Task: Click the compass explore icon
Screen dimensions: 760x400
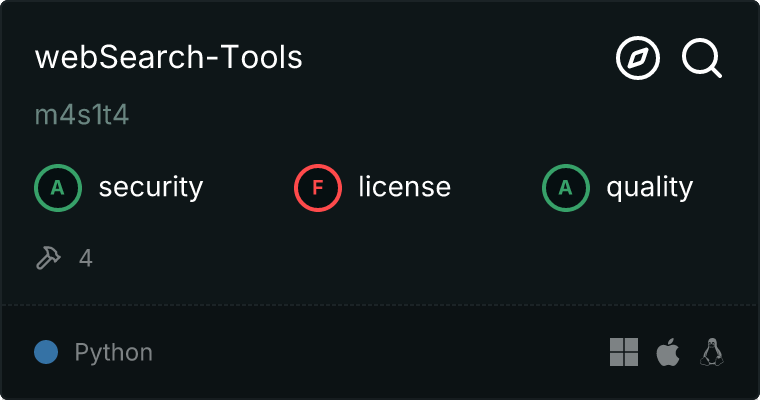Action: [638, 60]
